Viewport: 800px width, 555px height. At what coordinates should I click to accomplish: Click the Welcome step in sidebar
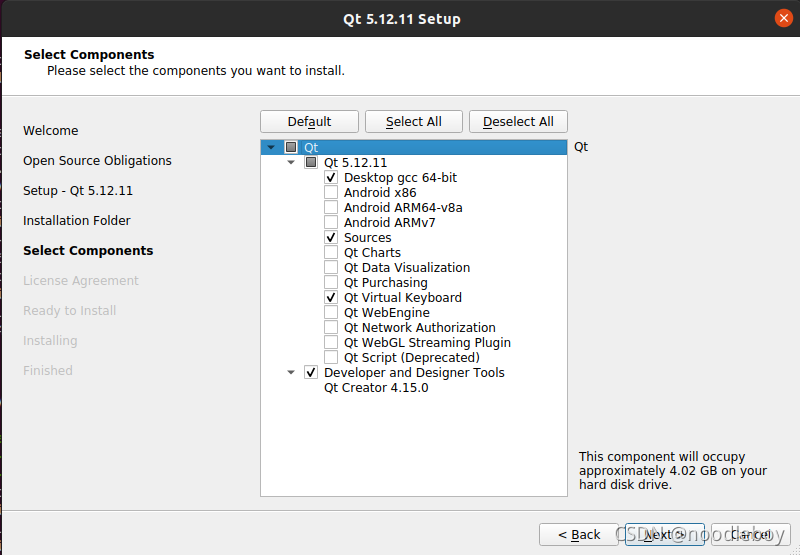[x=51, y=131]
